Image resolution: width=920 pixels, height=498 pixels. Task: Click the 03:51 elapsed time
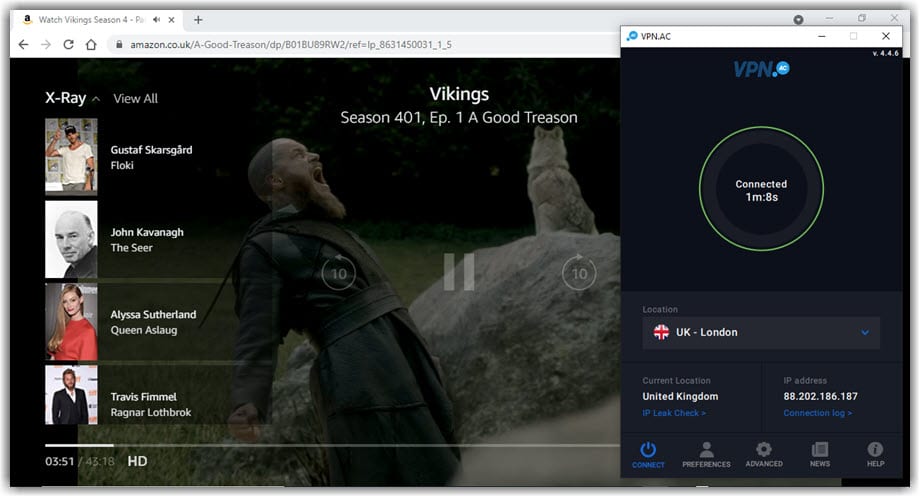point(60,462)
